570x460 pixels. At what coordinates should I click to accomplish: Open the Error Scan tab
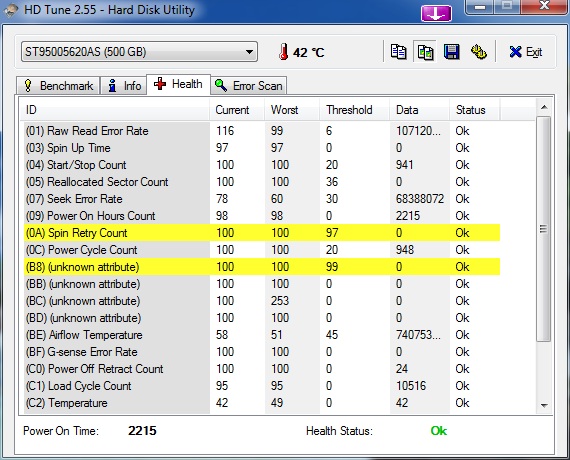pos(249,86)
